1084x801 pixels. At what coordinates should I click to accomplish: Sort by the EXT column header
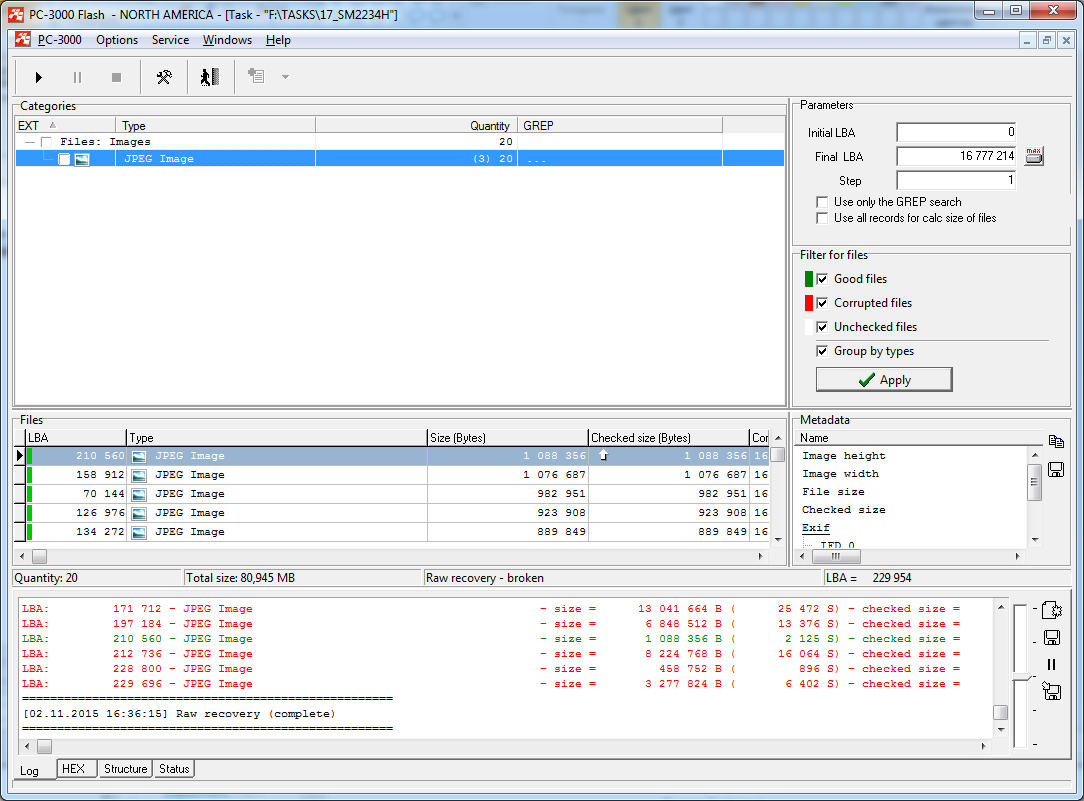30,126
